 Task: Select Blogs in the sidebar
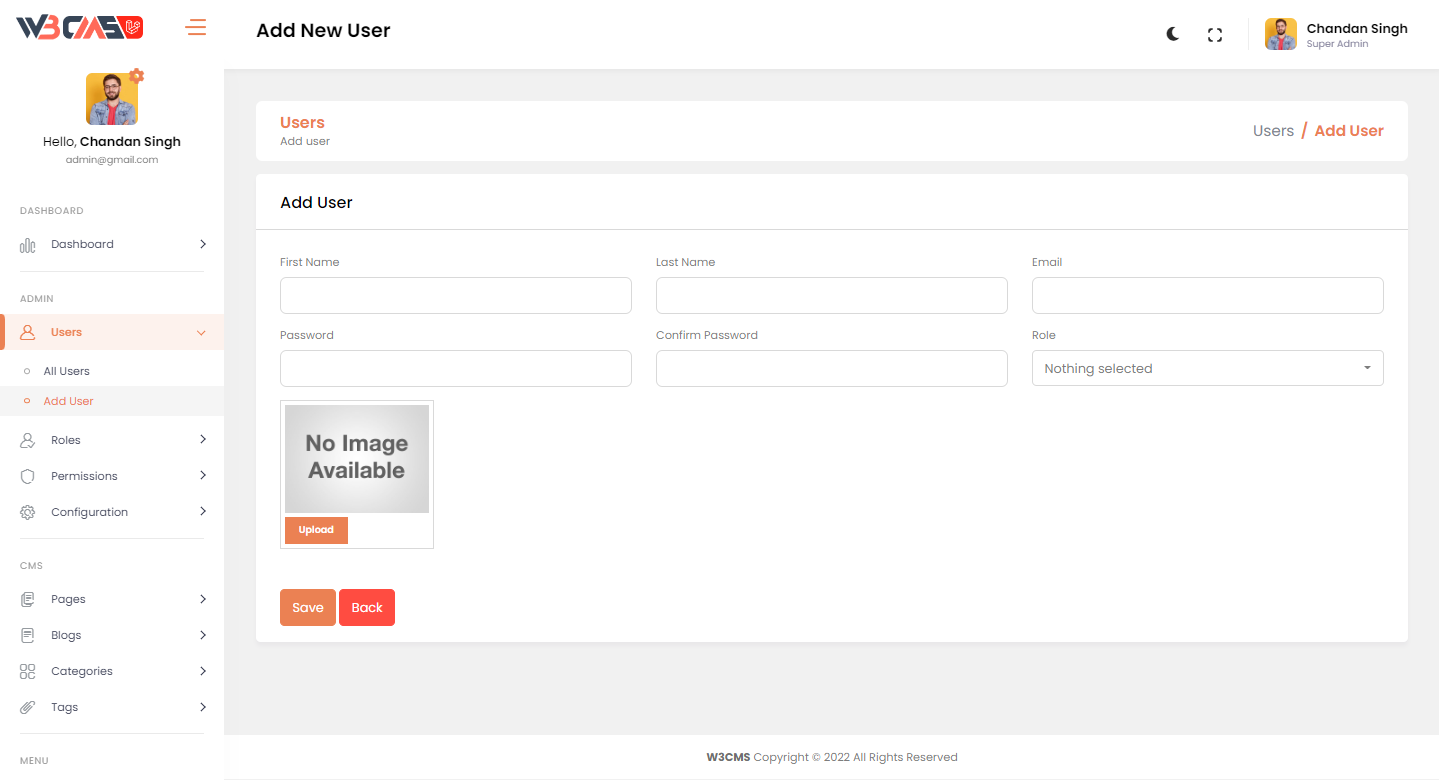point(66,635)
